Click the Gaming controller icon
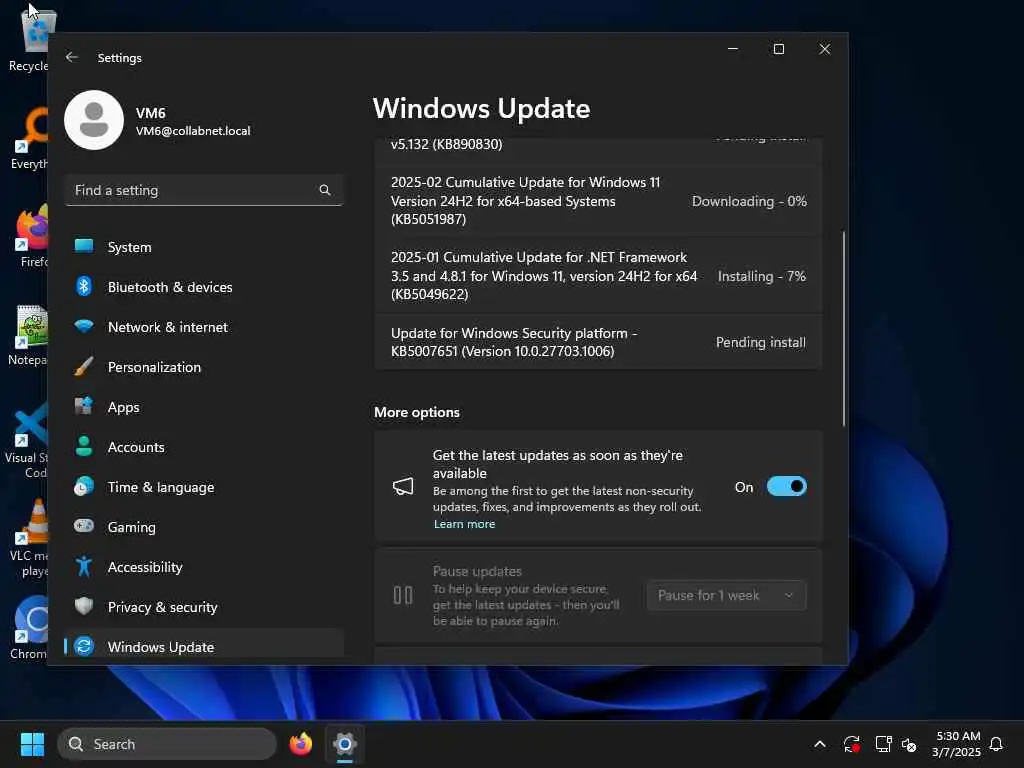This screenshot has height=768, width=1024. coord(84,526)
